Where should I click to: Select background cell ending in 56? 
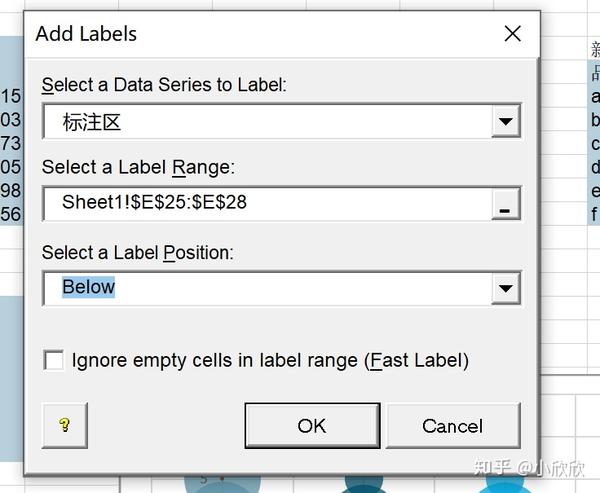coord(11,214)
